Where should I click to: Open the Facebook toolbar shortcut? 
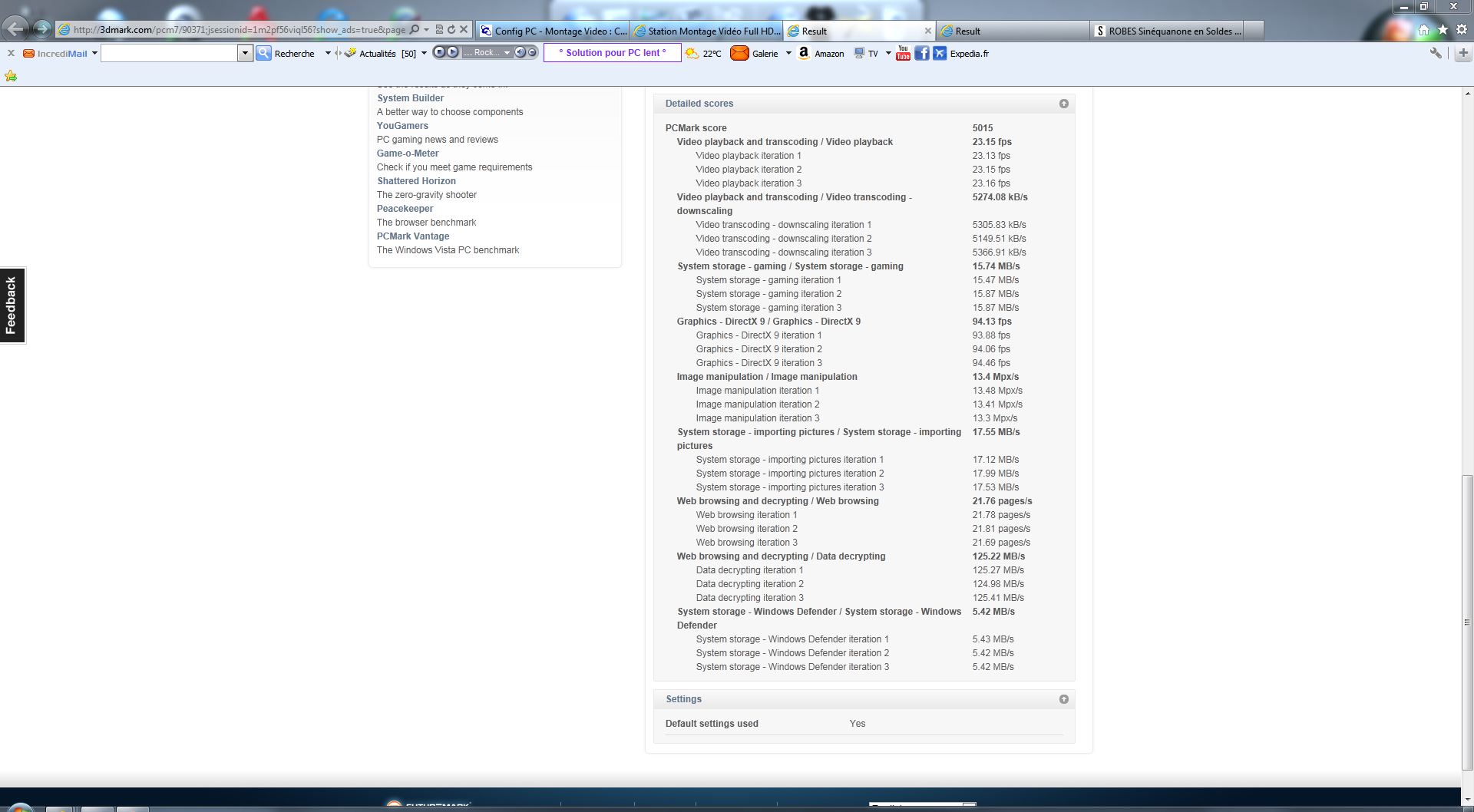(x=921, y=53)
